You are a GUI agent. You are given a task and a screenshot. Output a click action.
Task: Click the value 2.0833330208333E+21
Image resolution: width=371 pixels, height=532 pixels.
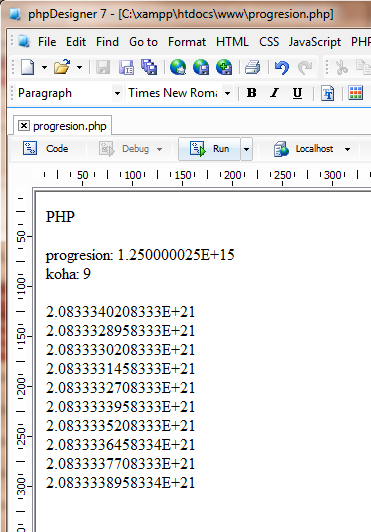(120, 350)
